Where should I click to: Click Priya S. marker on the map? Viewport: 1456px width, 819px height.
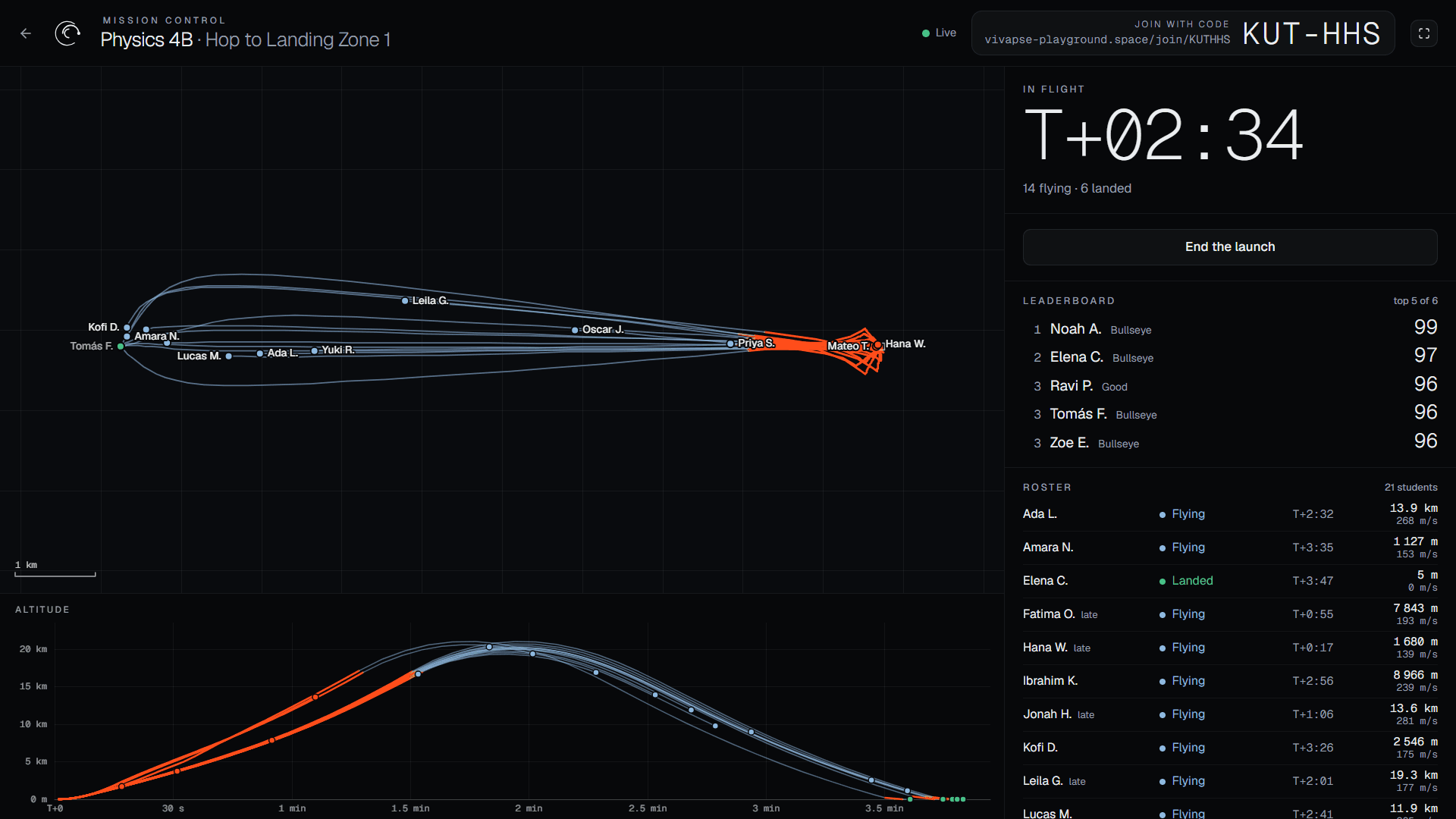coord(730,344)
